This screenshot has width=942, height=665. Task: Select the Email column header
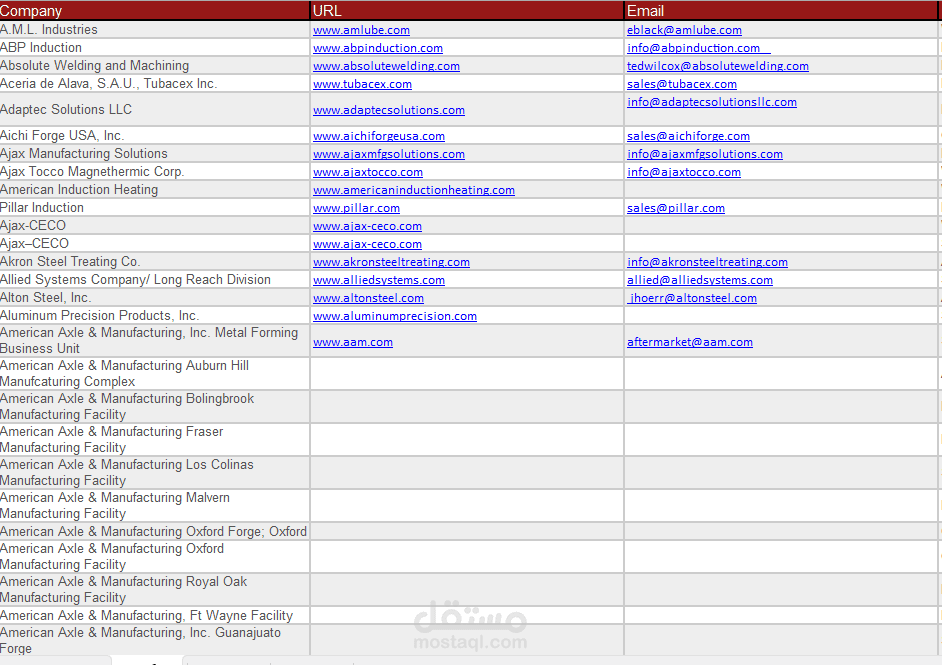(781, 11)
